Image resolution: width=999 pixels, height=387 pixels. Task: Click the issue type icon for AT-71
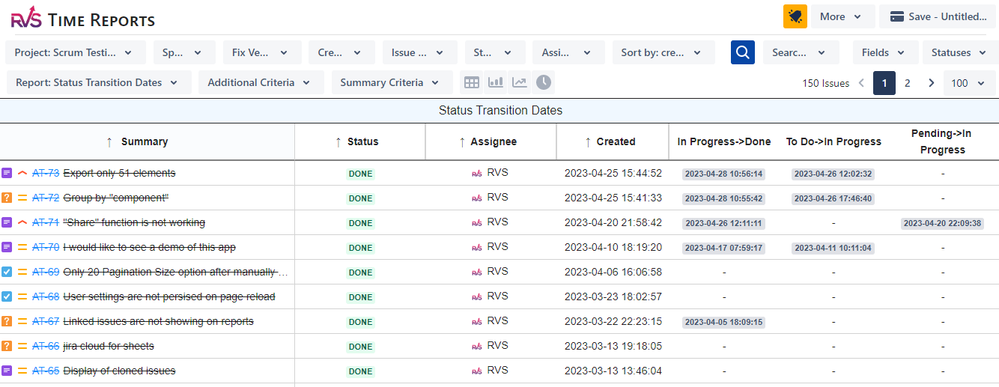tap(6, 223)
